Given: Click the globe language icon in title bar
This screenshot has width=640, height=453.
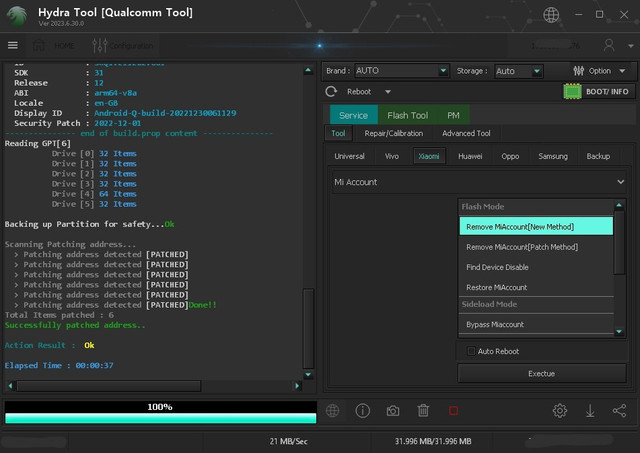Looking at the screenshot, I should (551, 15).
